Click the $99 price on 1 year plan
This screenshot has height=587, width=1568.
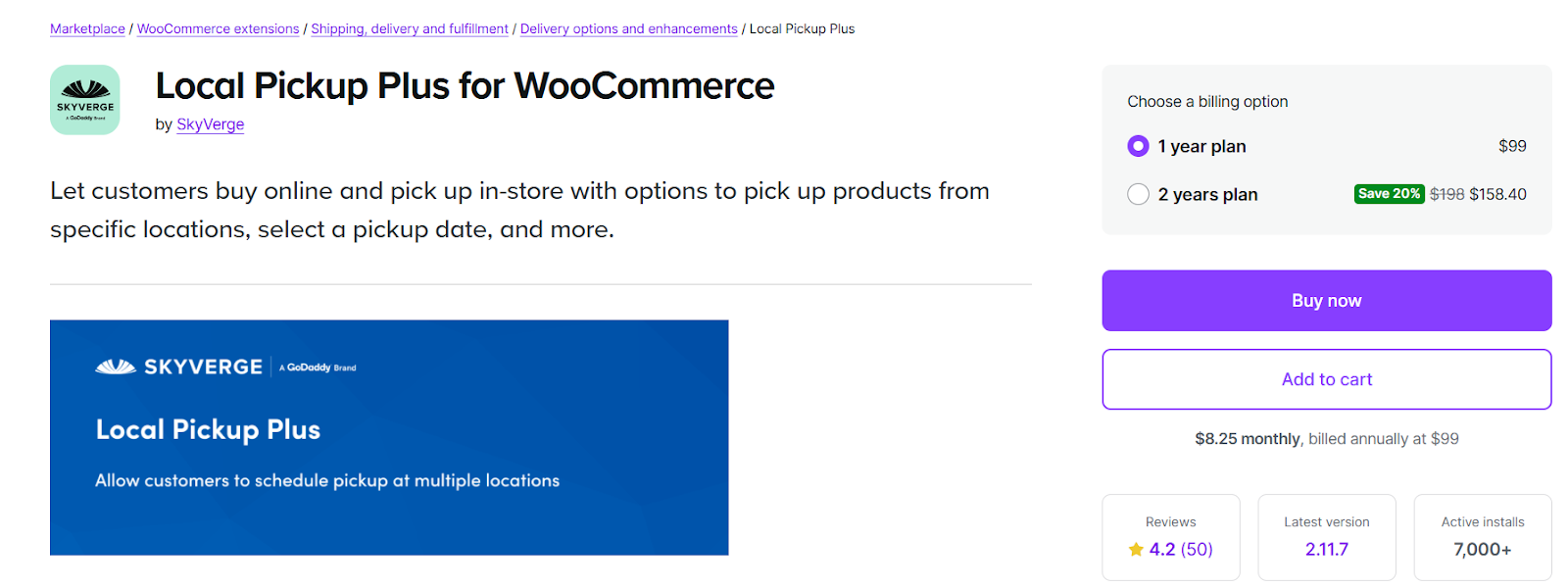(x=1512, y=146)
